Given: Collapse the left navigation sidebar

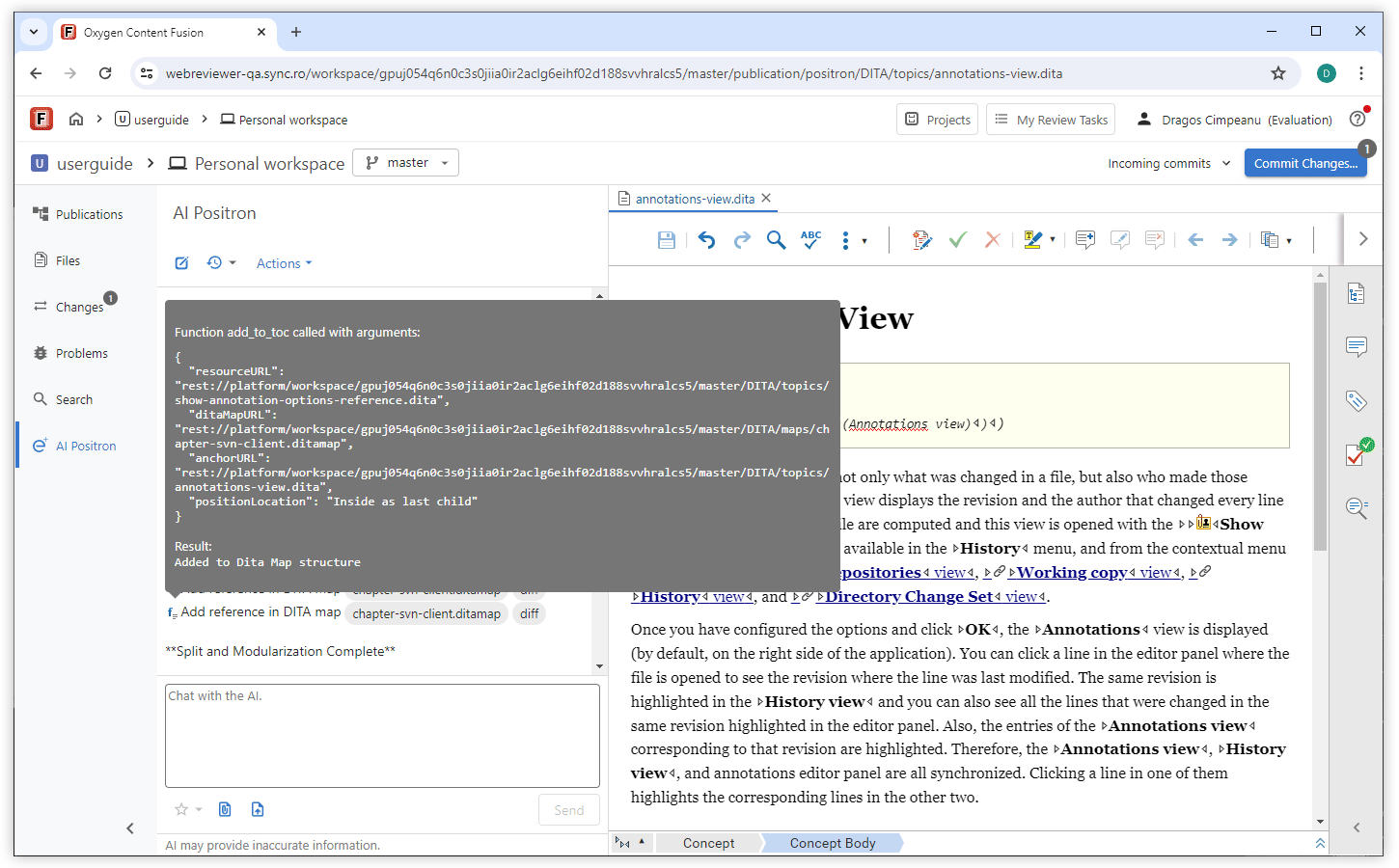Looking at the screenshot, I should [x=130, y=828].
